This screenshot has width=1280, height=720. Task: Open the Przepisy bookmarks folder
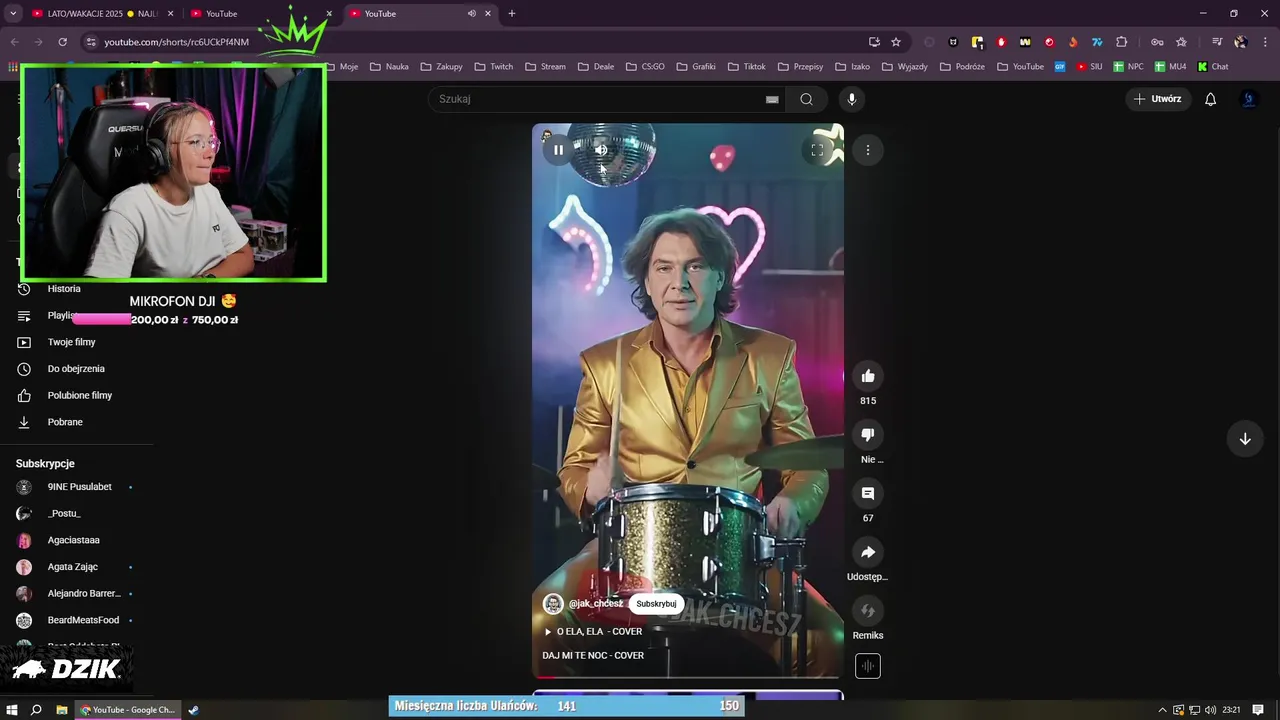pos(800,67)
